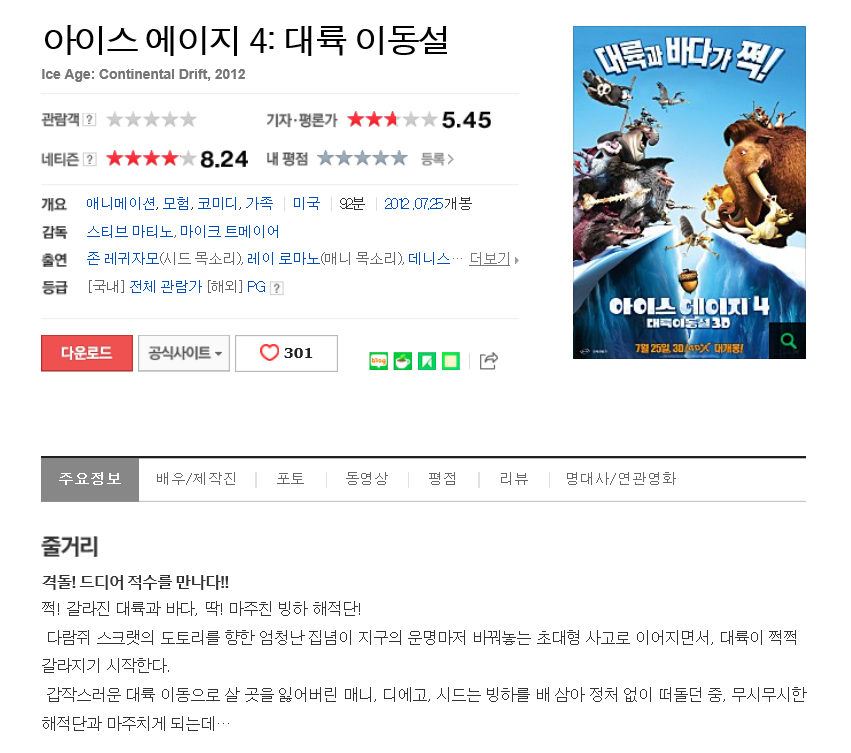Open the external share arrow icon

tap(488, 360)
